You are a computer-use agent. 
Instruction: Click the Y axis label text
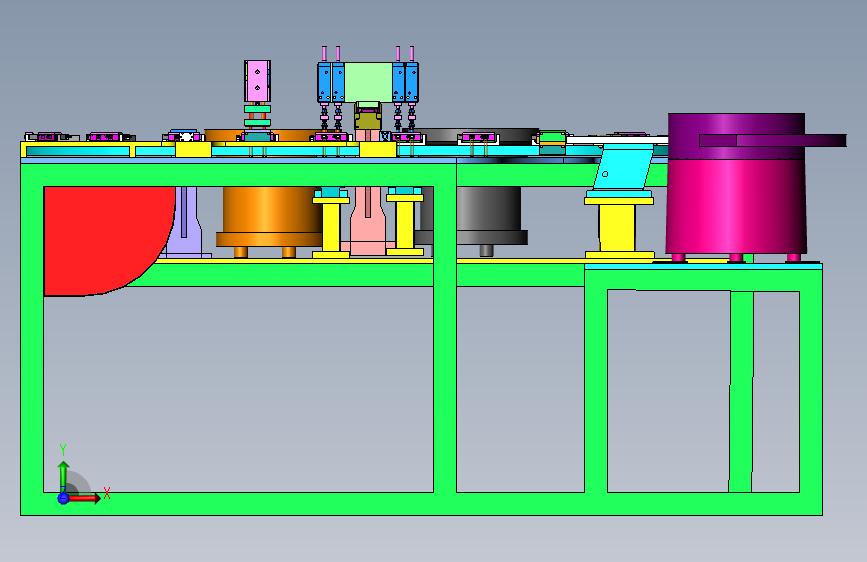(x=63, y=450)
